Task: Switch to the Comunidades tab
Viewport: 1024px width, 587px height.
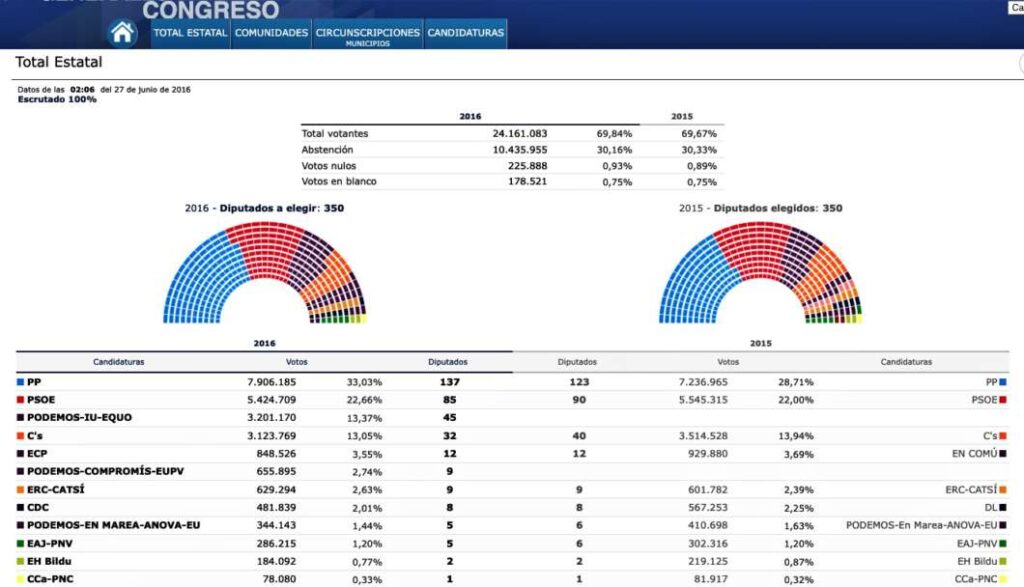Action: click(x=271, y=33)
